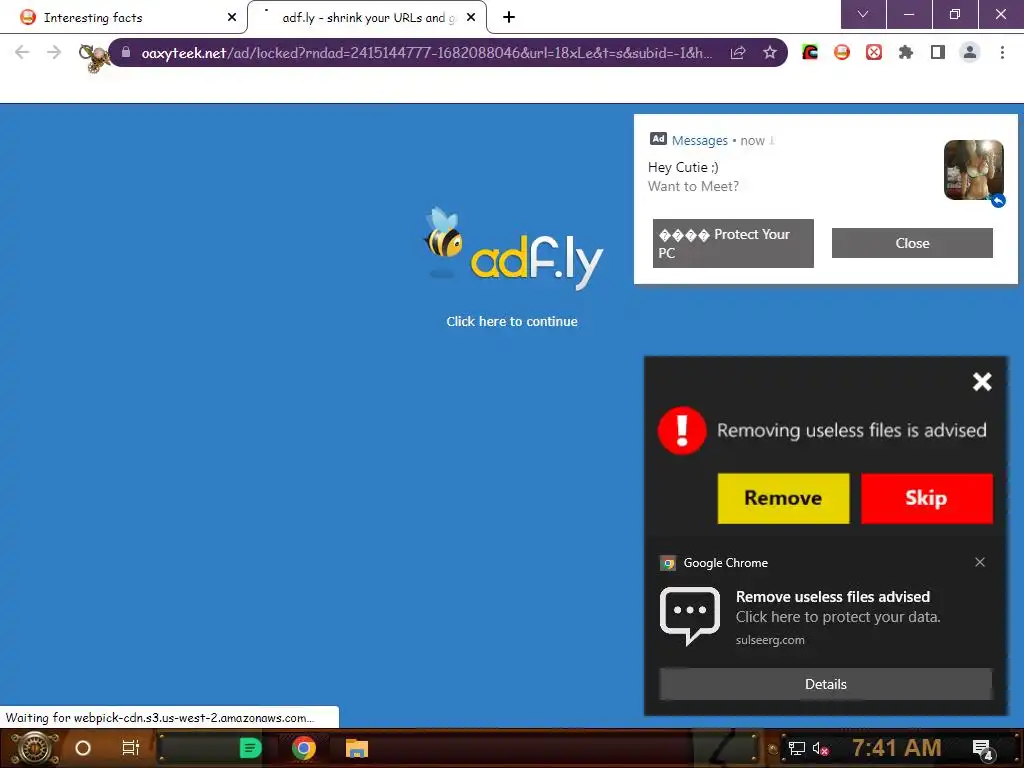This screenshot has height=768, width=1024.
Task: Close the adf.ly tab
Action: (471, 17)
